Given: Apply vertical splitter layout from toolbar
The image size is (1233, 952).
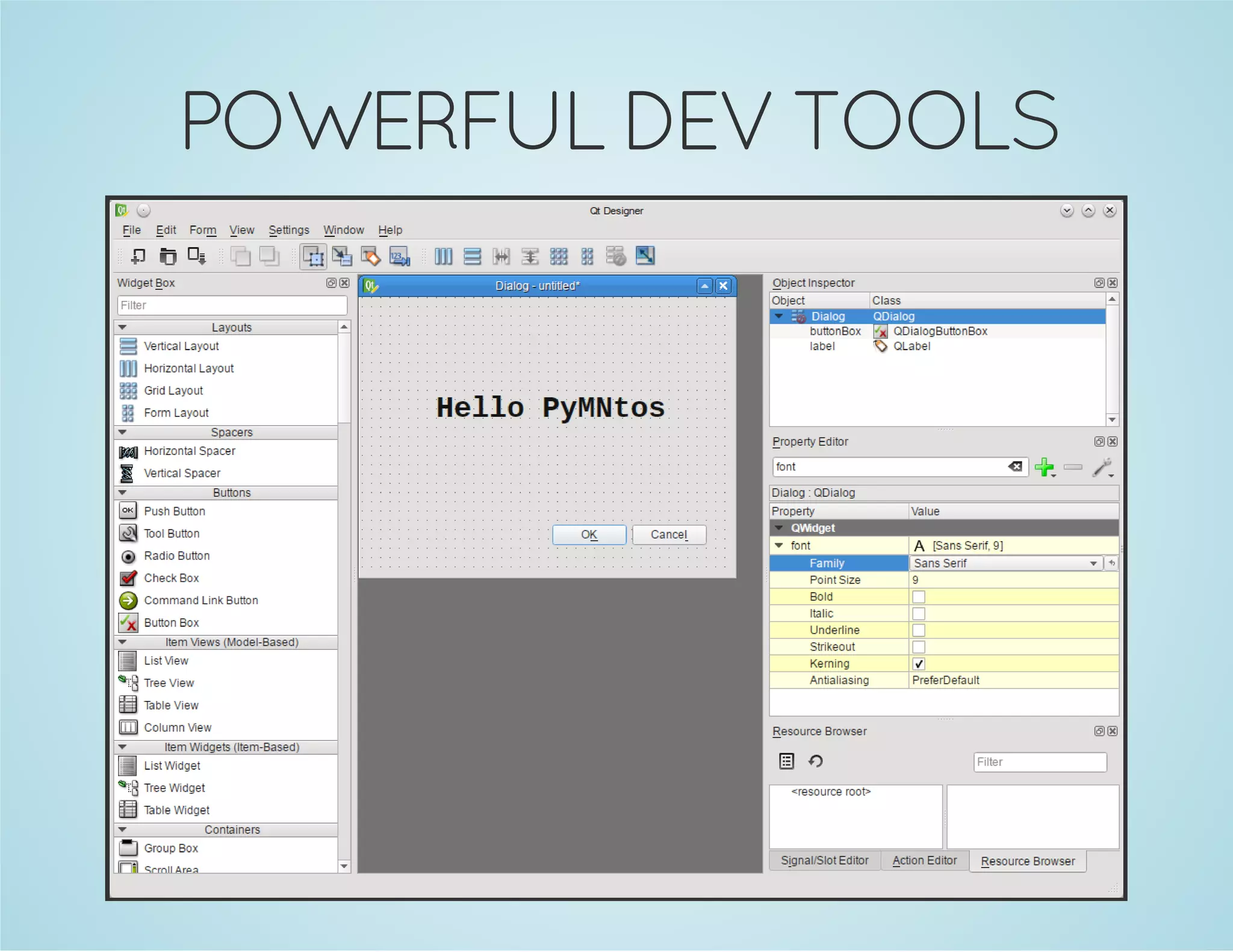Looking at the screenshot, I should 530,256.
